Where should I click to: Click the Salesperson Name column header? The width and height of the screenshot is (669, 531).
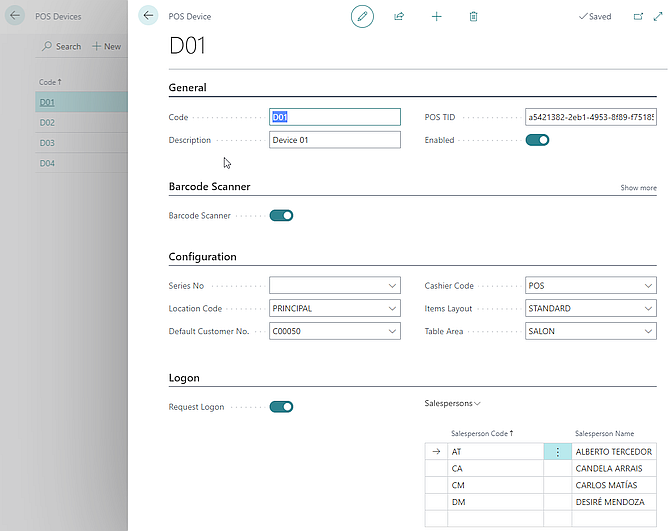[604, 433]
